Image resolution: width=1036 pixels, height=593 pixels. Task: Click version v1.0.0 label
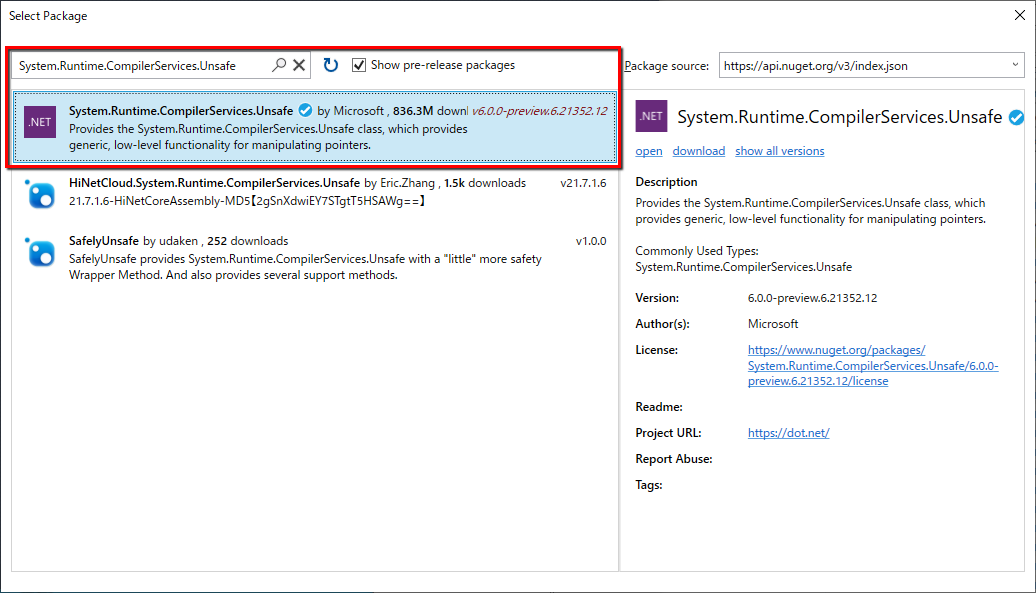[591, 241]
